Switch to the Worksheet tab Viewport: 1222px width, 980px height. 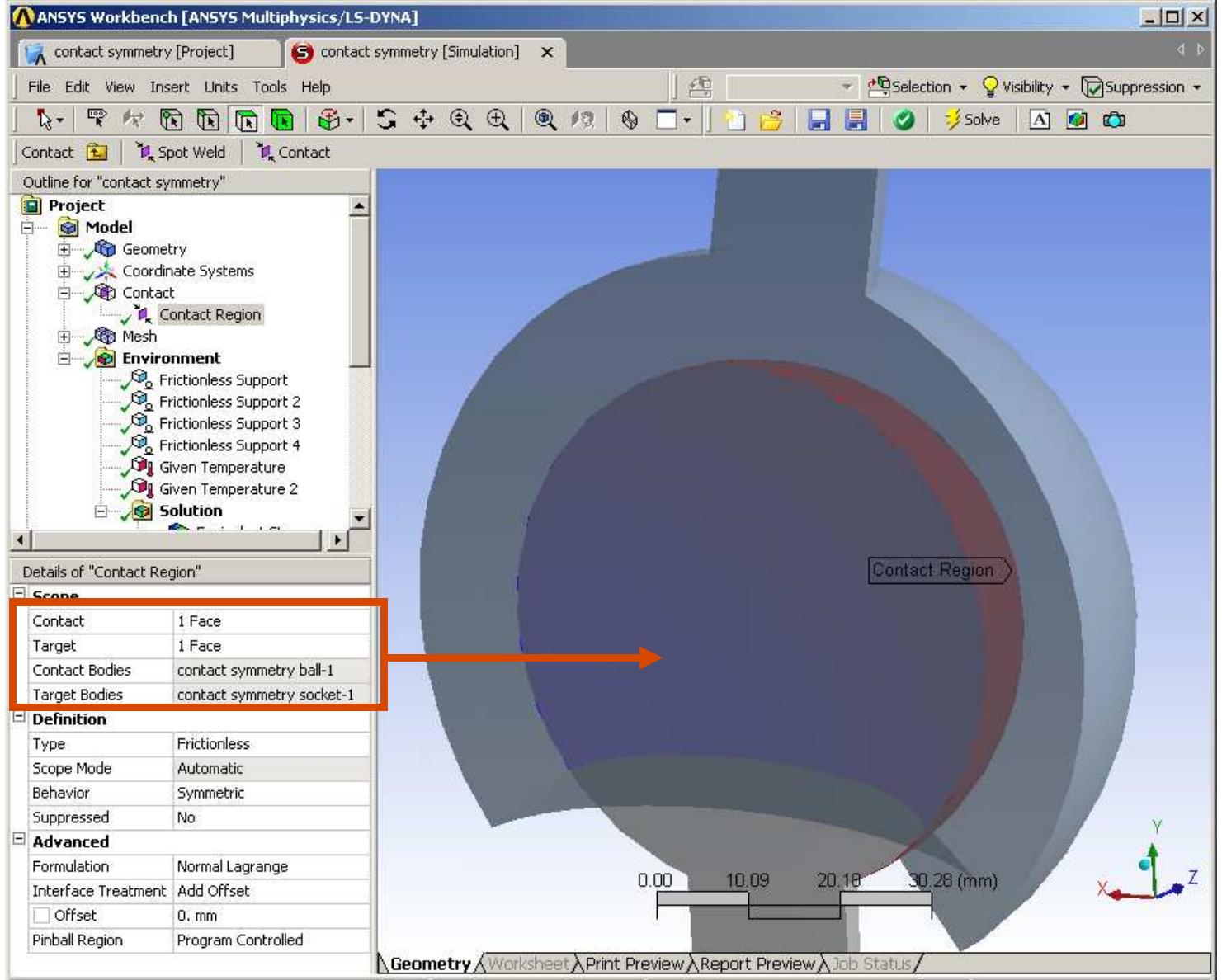(528, 963)
